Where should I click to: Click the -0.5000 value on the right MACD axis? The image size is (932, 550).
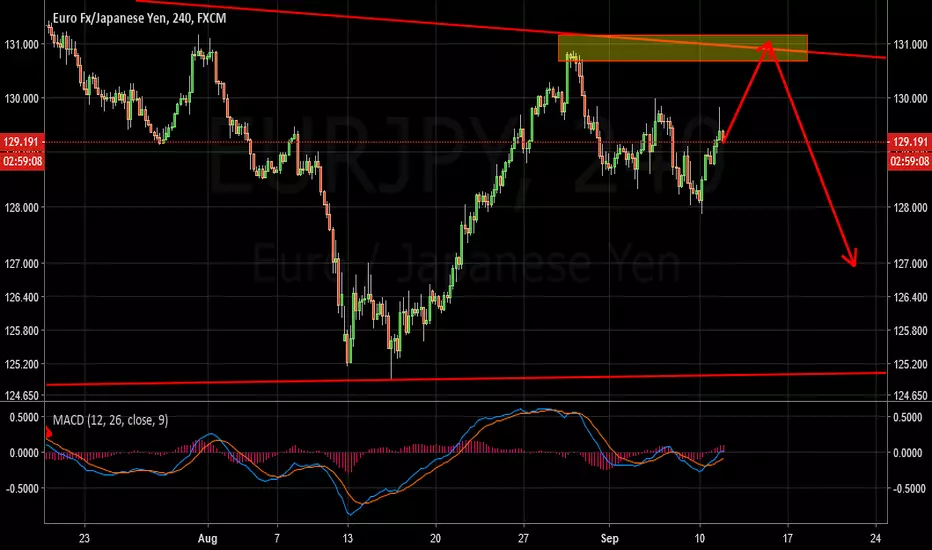click(x=908, y=489)
